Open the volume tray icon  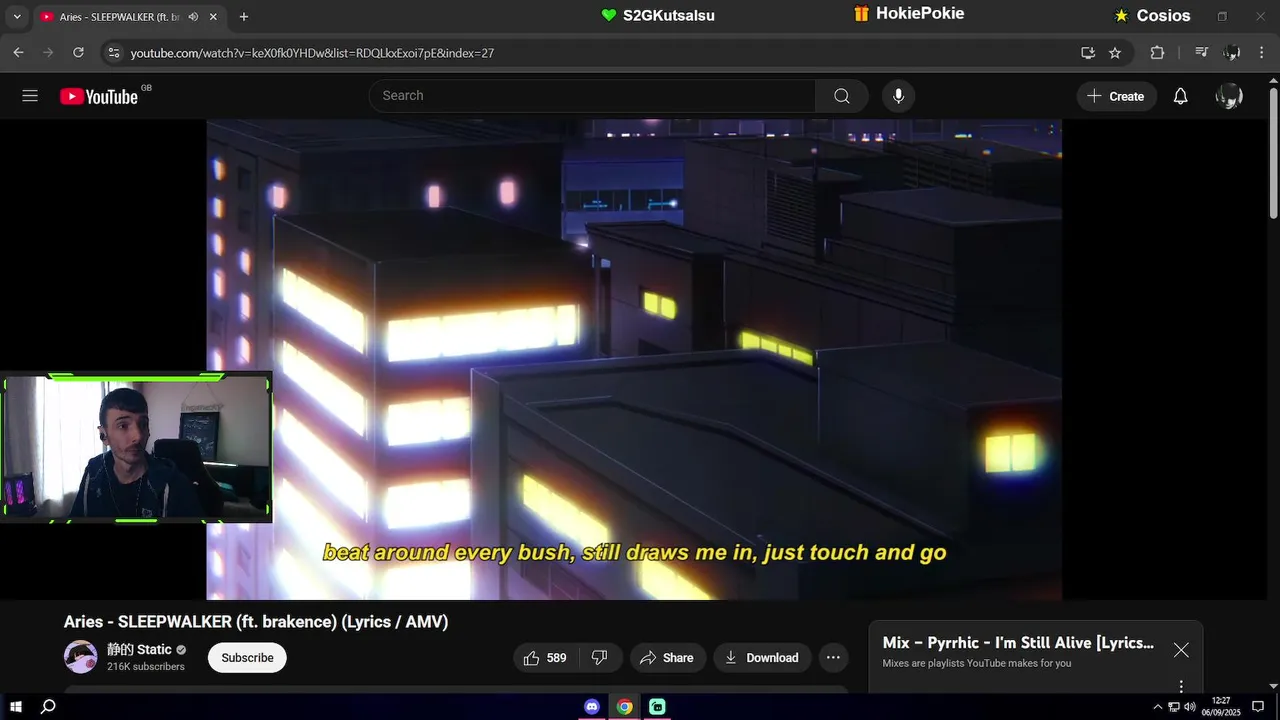click(1190, 707)
